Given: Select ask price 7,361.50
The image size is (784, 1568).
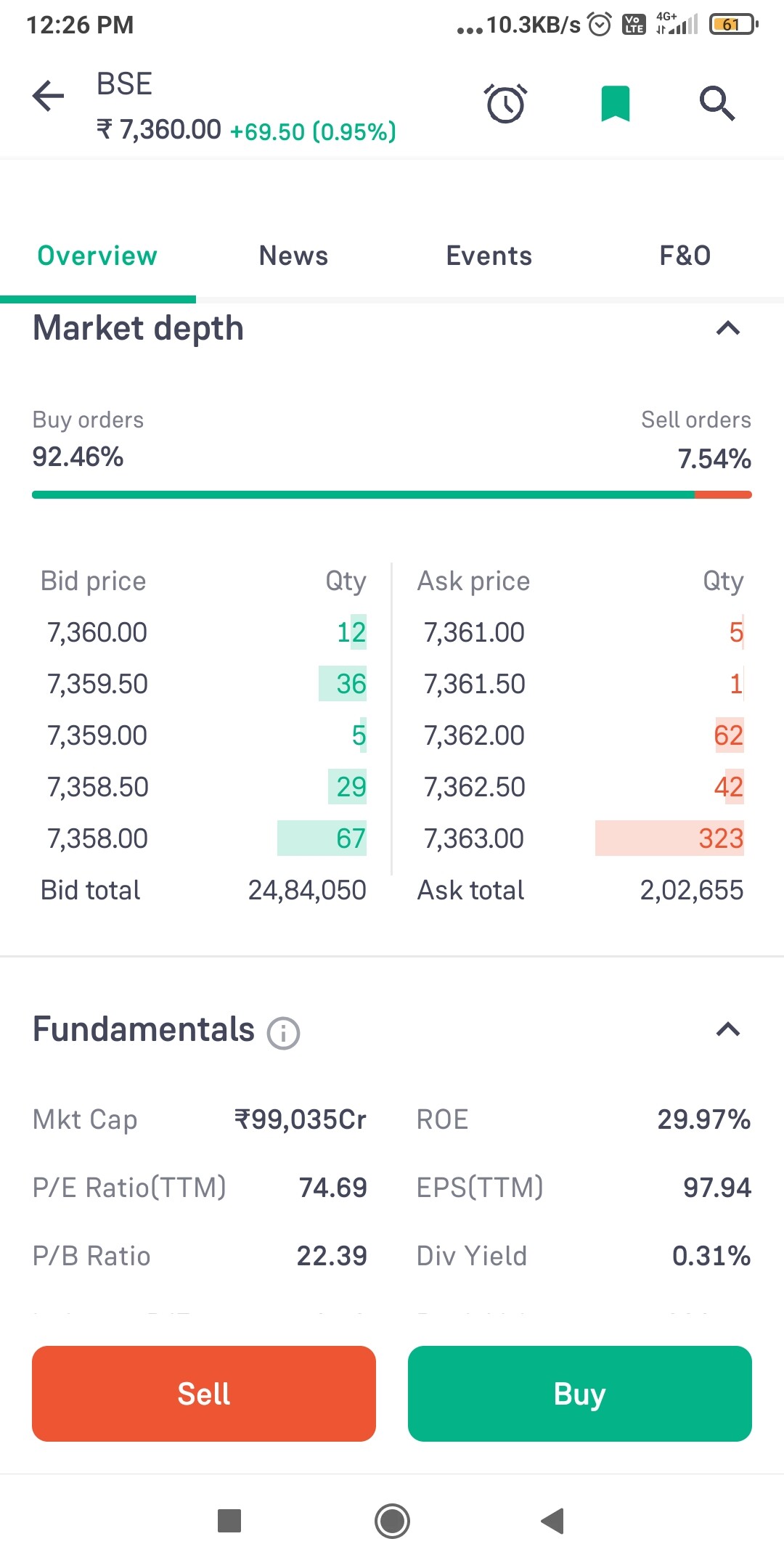Looking at the screenshot, I should coord(475,684).
